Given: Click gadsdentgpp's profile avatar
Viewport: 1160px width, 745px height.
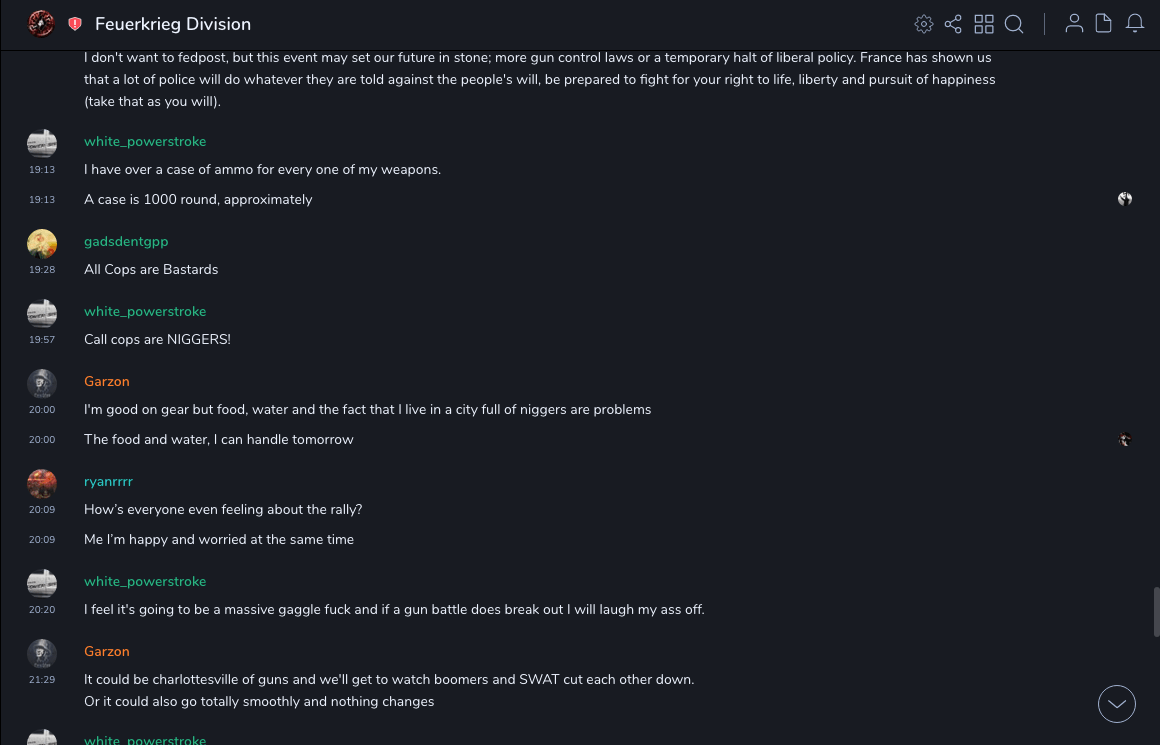Looking at the screenshot, I should (x=42, y=244).
